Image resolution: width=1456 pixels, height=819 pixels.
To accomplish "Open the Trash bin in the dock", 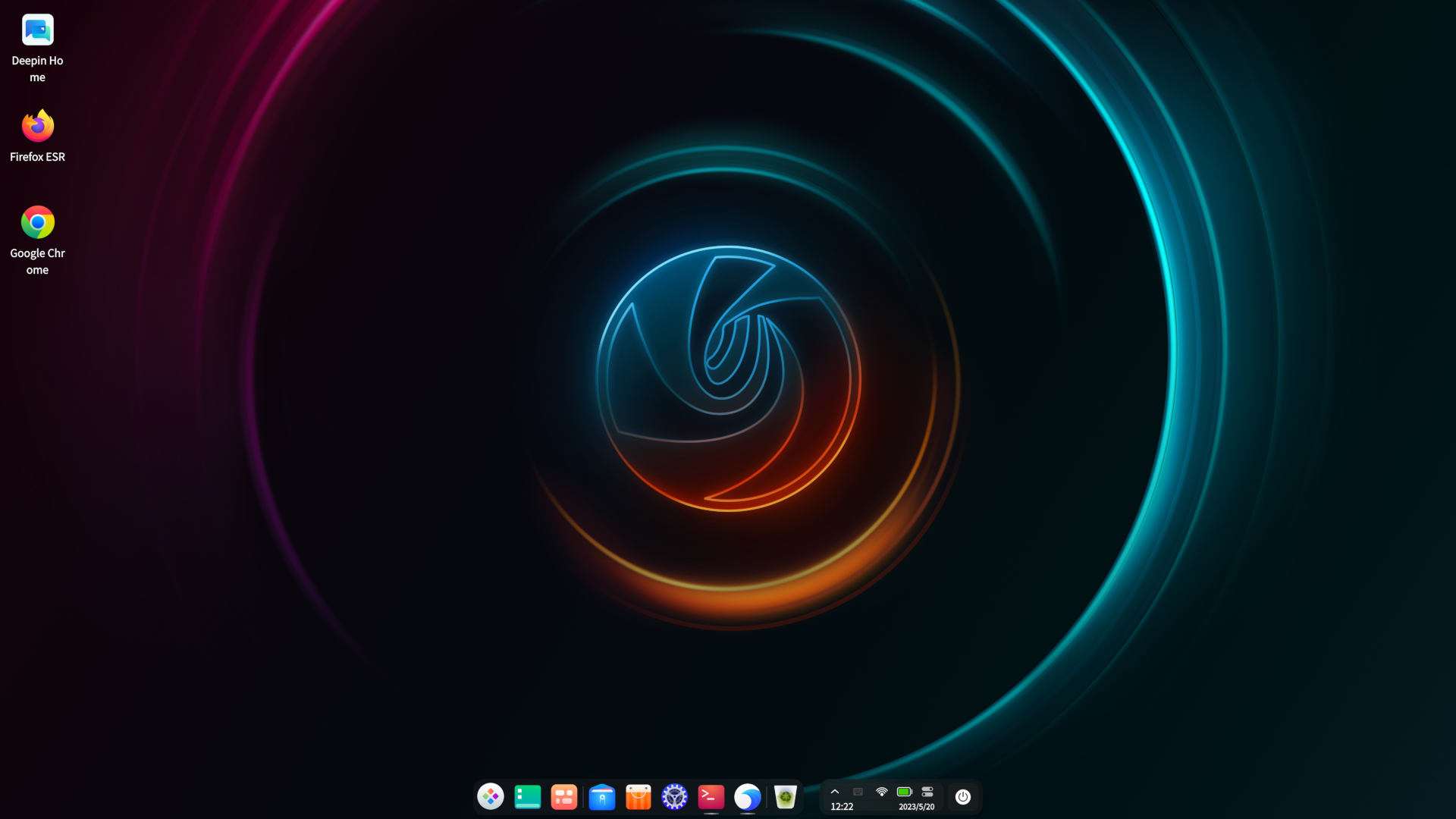I will (x=786, y=797).
